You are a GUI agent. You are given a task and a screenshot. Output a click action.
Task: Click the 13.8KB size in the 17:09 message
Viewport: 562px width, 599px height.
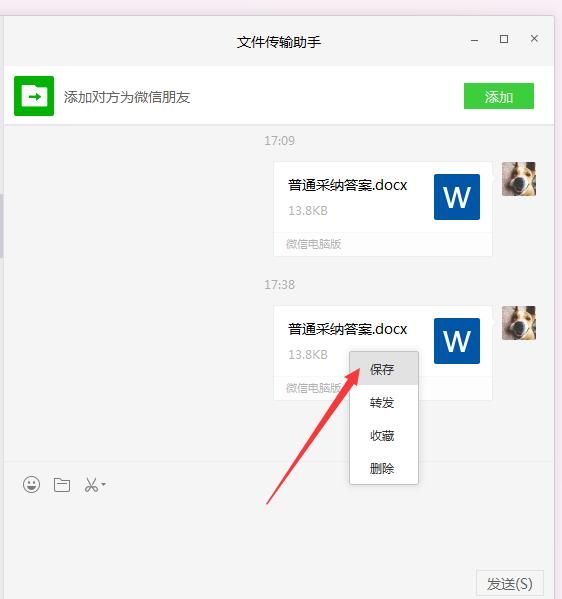(x=308, y=210)
